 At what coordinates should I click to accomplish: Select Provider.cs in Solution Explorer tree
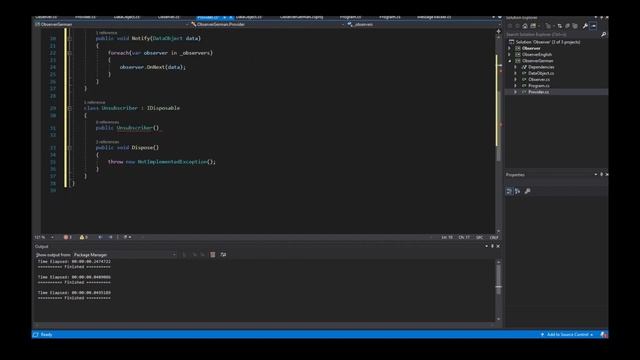(538, 92)
